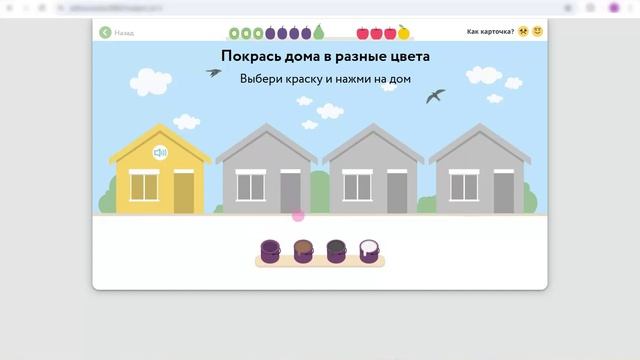Paint the first gray house beside the yellow one

[x=267, y=169]
